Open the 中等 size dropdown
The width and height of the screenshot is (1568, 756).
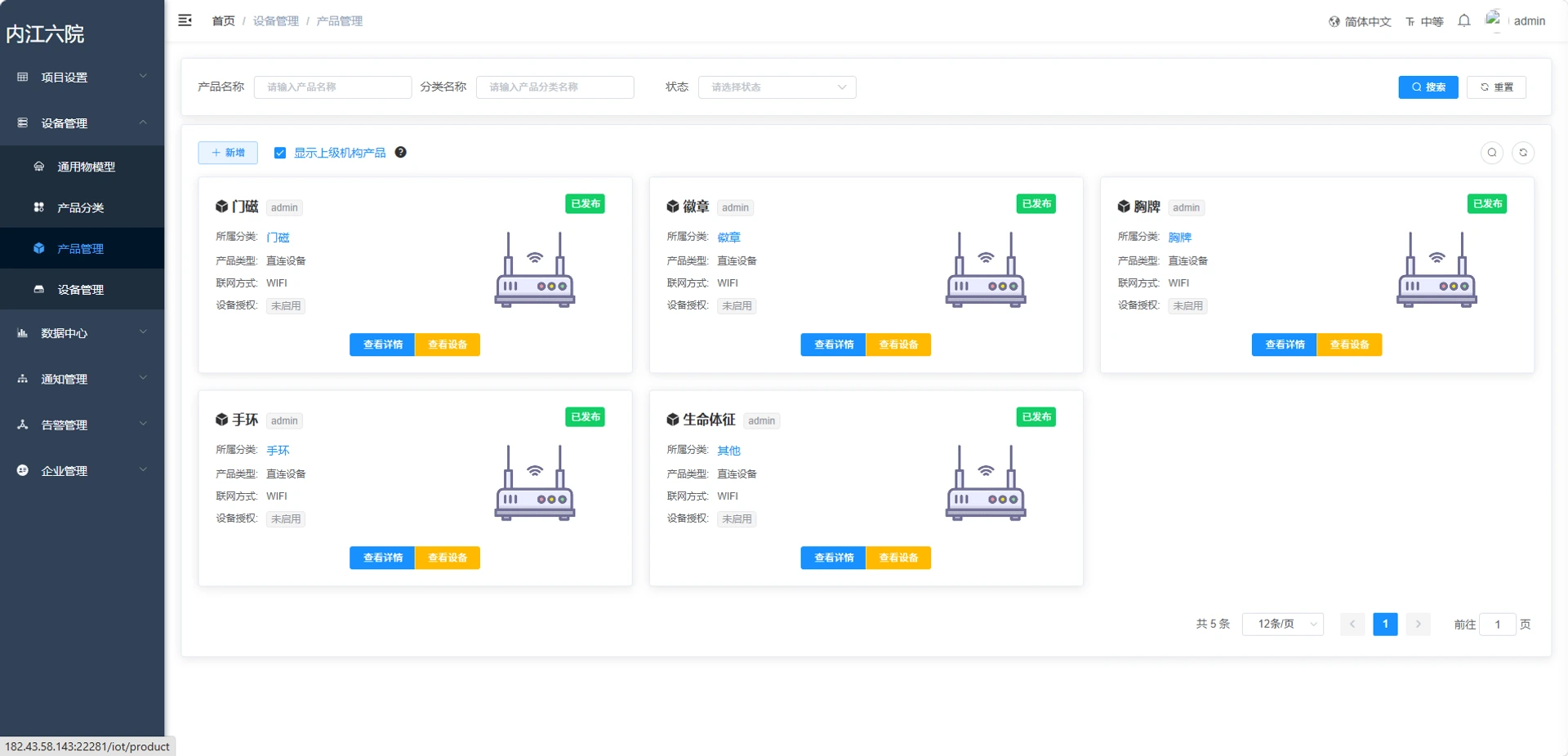tap(1424, 22)
